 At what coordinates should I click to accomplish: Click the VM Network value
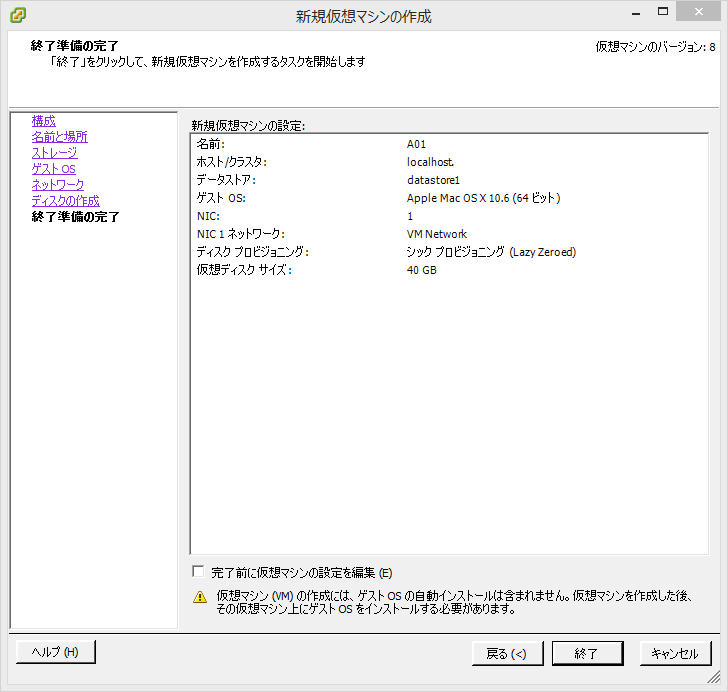[x=436, y=234]
